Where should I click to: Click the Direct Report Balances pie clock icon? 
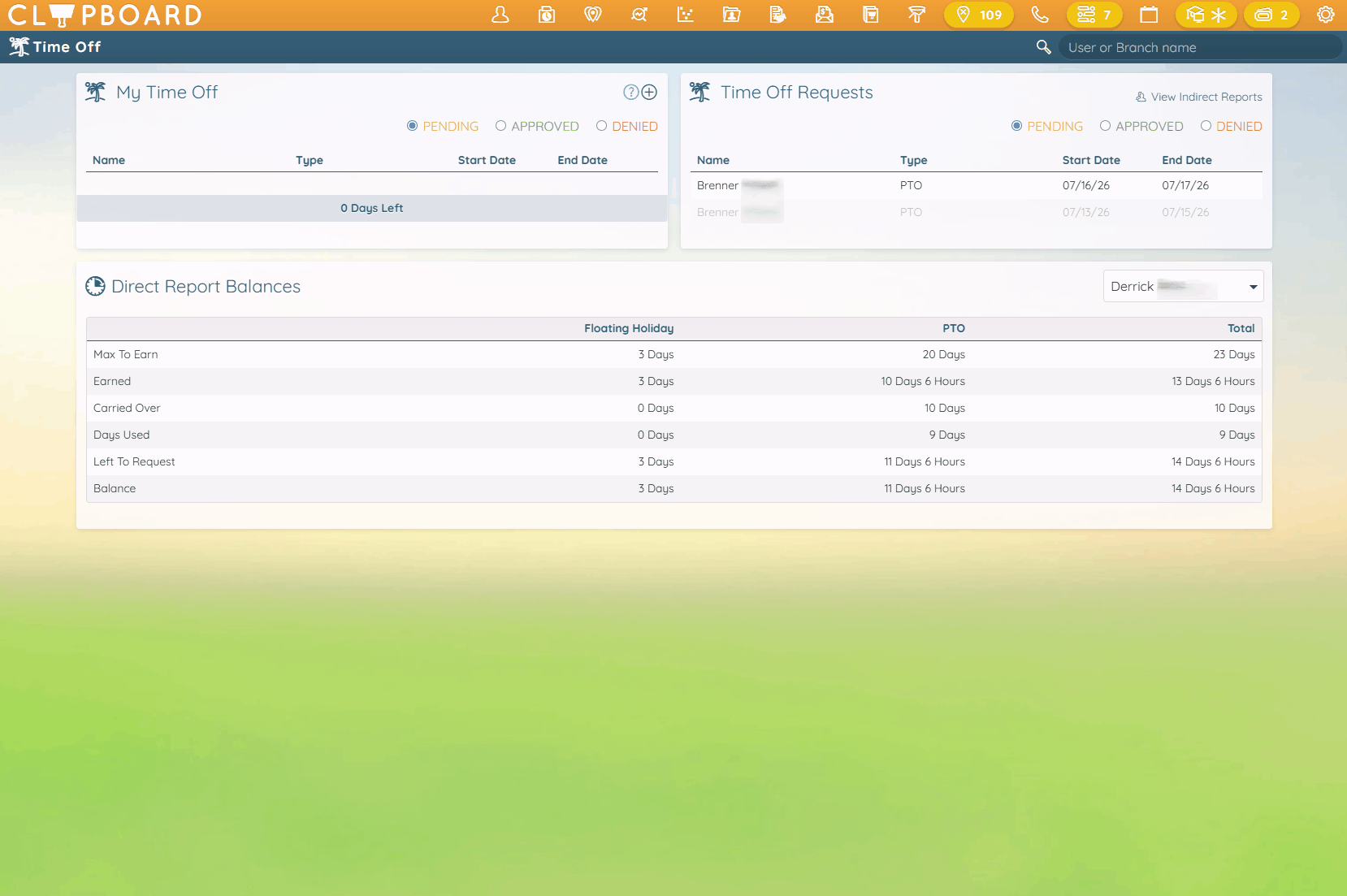95,286
